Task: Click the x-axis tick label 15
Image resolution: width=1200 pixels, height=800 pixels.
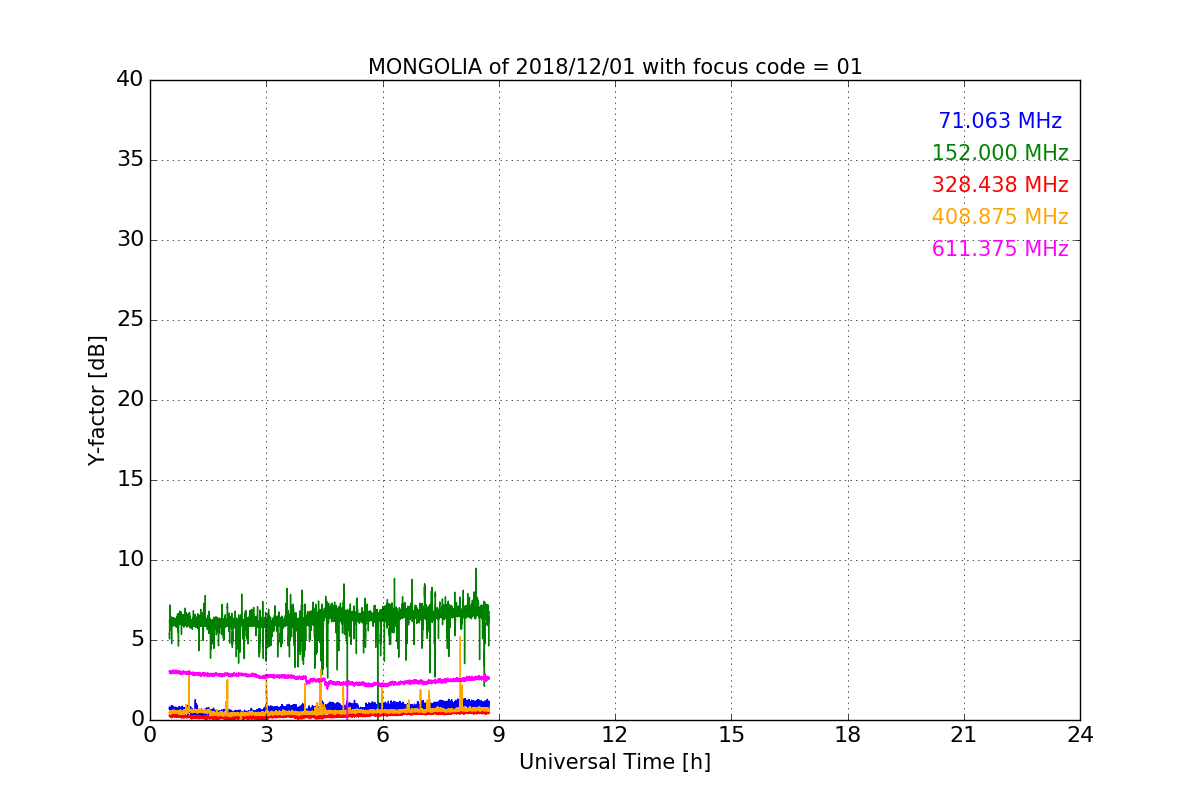Action: click(x=731, y=735)
